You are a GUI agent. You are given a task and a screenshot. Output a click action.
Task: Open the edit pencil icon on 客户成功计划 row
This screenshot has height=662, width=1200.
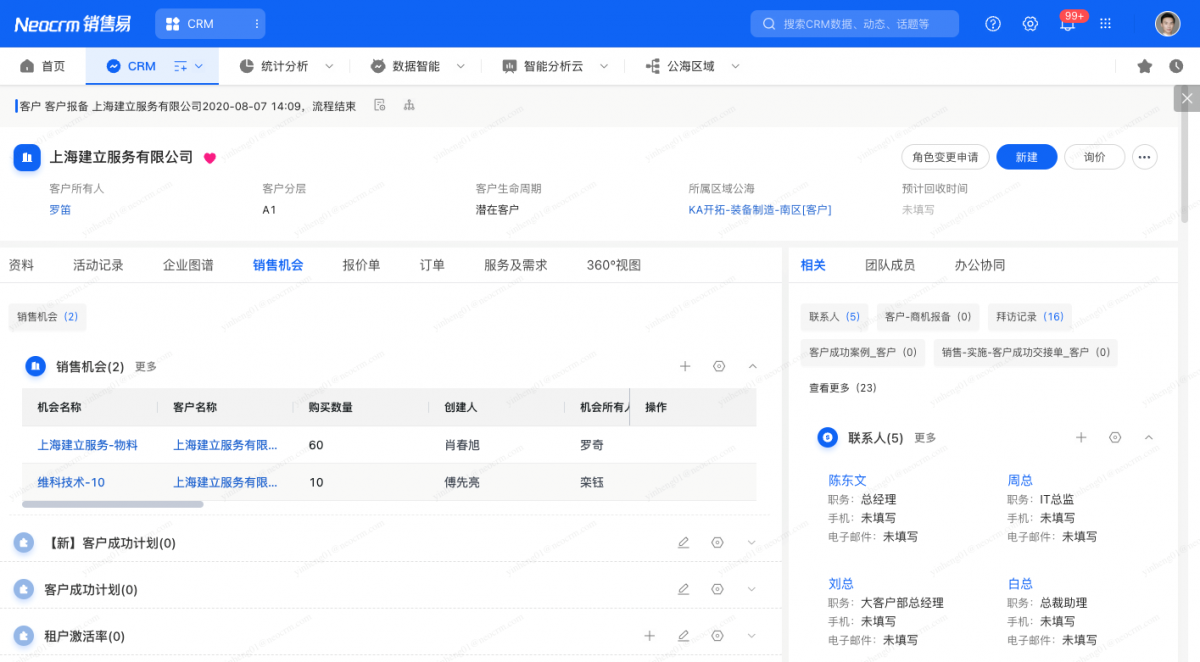point(683,589)
